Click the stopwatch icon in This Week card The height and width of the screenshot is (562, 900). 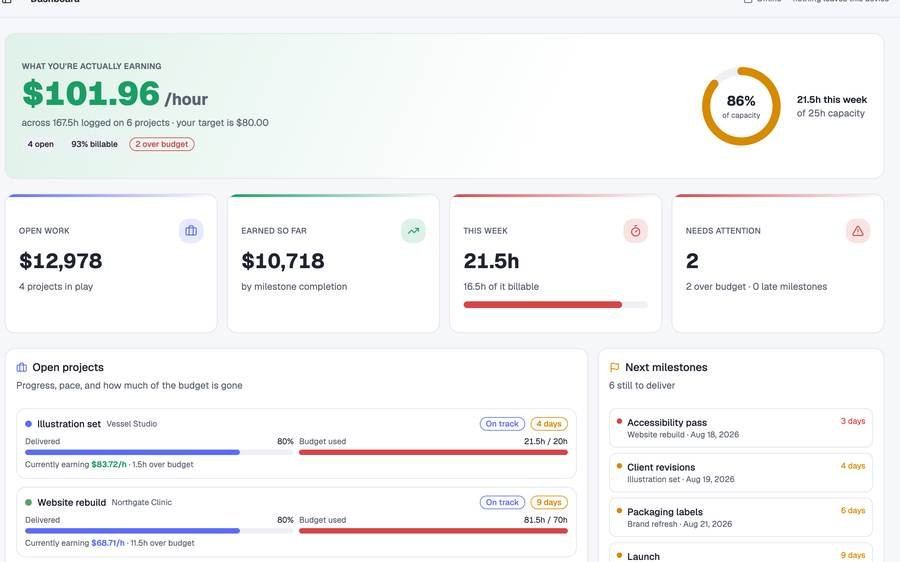click(635, 231)
